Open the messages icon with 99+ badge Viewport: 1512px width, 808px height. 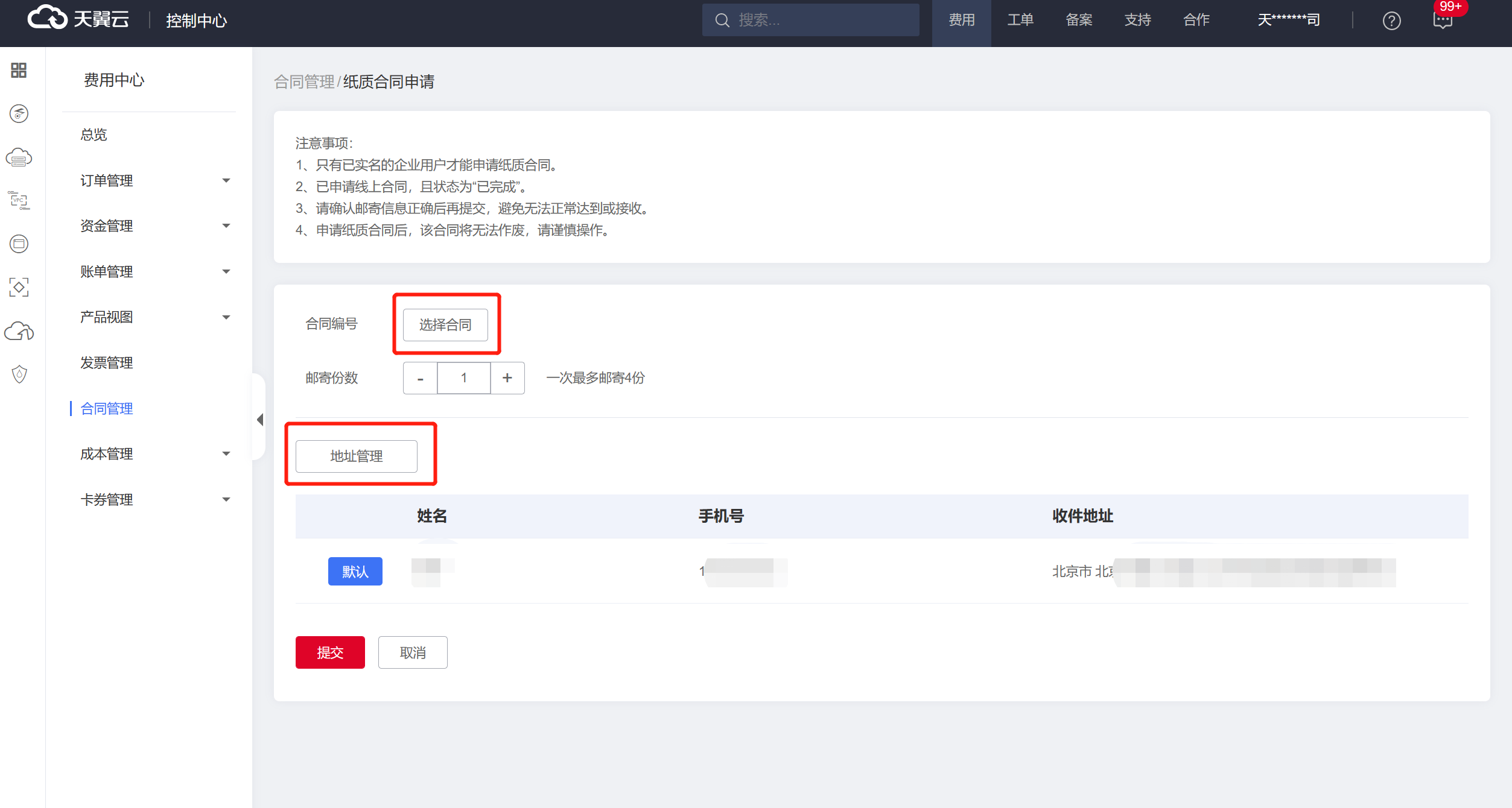point(1443,21)
